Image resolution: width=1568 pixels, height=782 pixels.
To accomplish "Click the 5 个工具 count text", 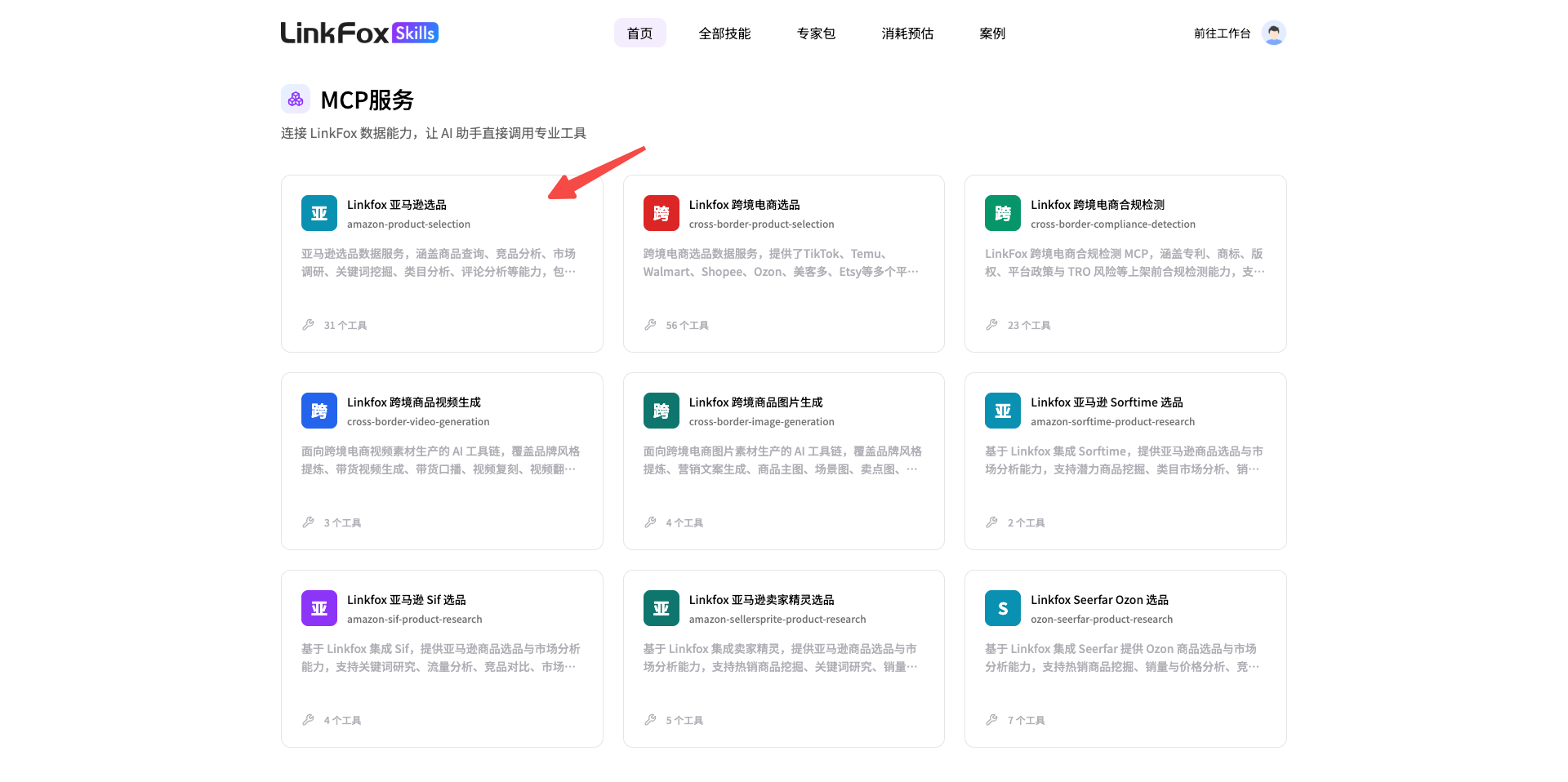I will (684, 720).
